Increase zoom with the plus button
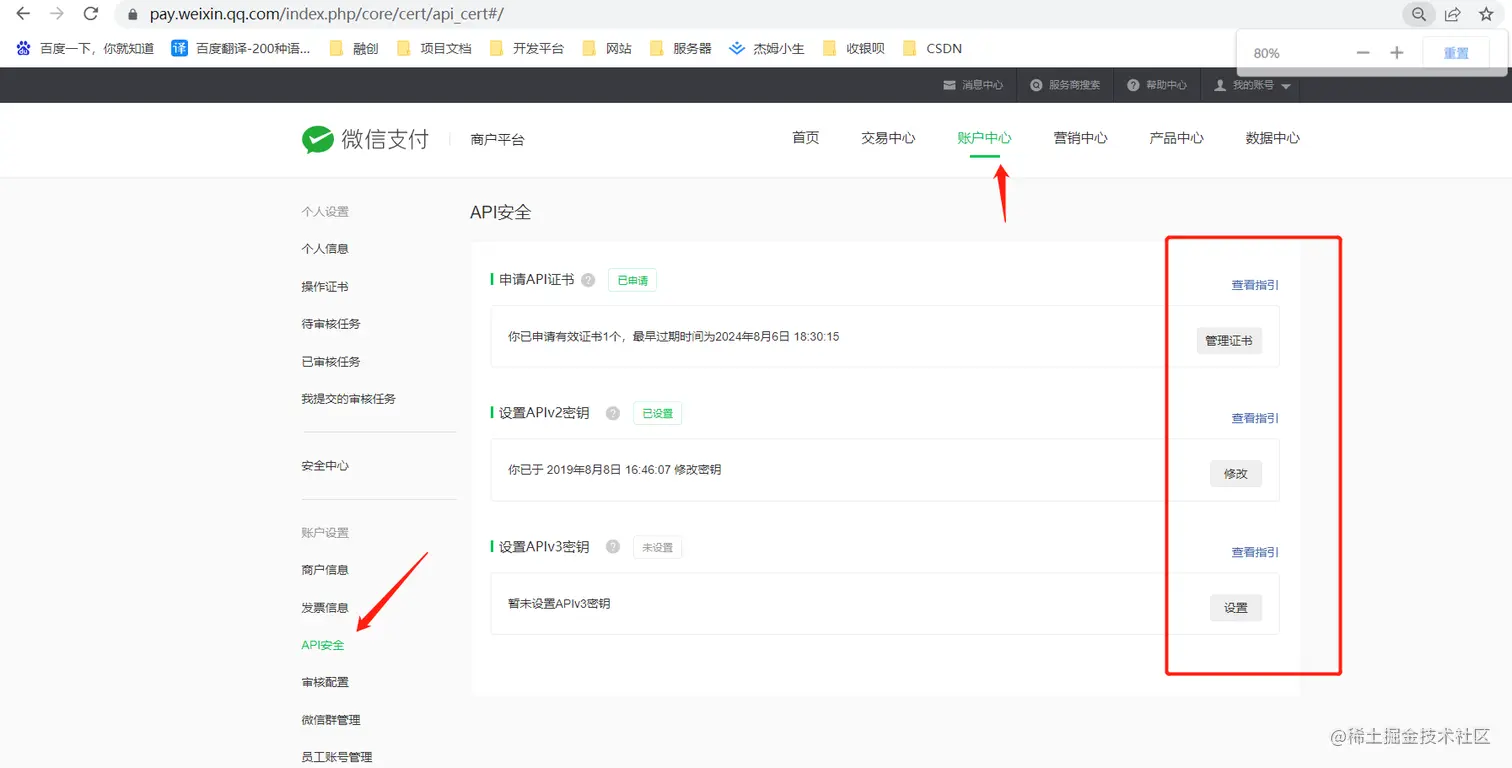This screenshot has width=1512, height=768. [1397, 53]
